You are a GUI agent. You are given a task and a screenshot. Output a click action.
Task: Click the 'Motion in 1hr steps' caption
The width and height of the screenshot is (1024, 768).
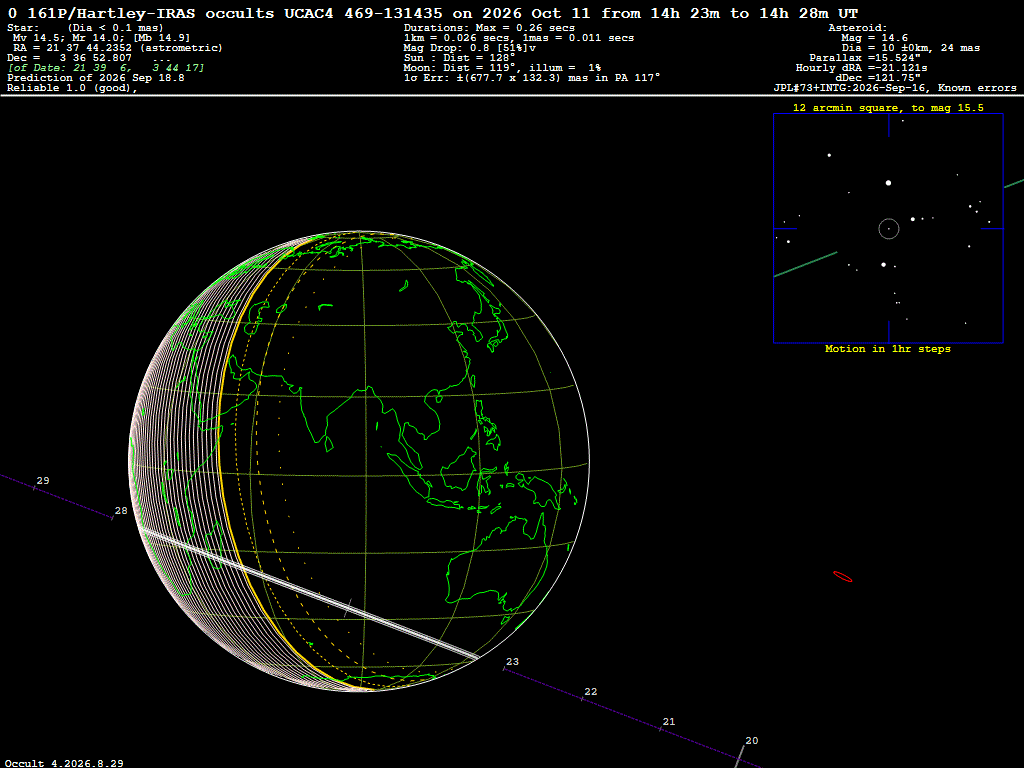[888, 349]
